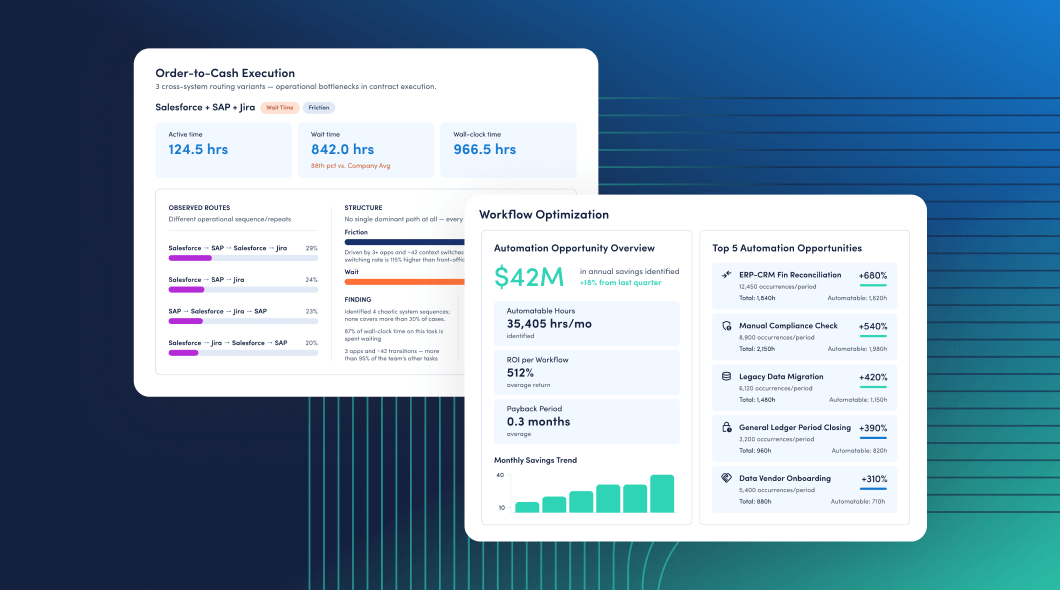This screenshot has width=1060, height=590.
Task: Click the 29% route progress bar
Action: (x=243, y=258)
